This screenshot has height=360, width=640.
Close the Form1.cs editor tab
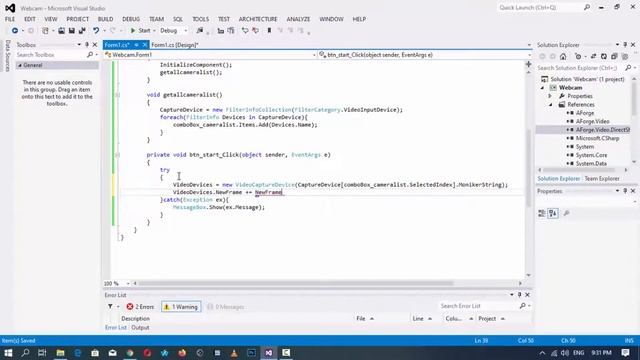144,45
